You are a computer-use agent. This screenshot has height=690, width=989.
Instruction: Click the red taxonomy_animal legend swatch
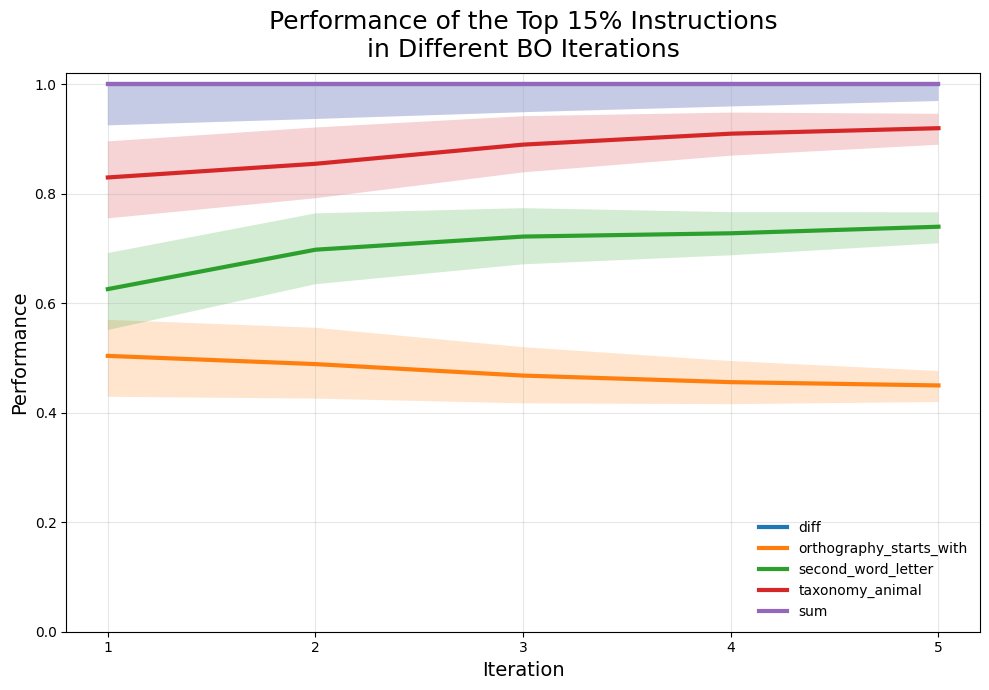[x=773, y=591]
